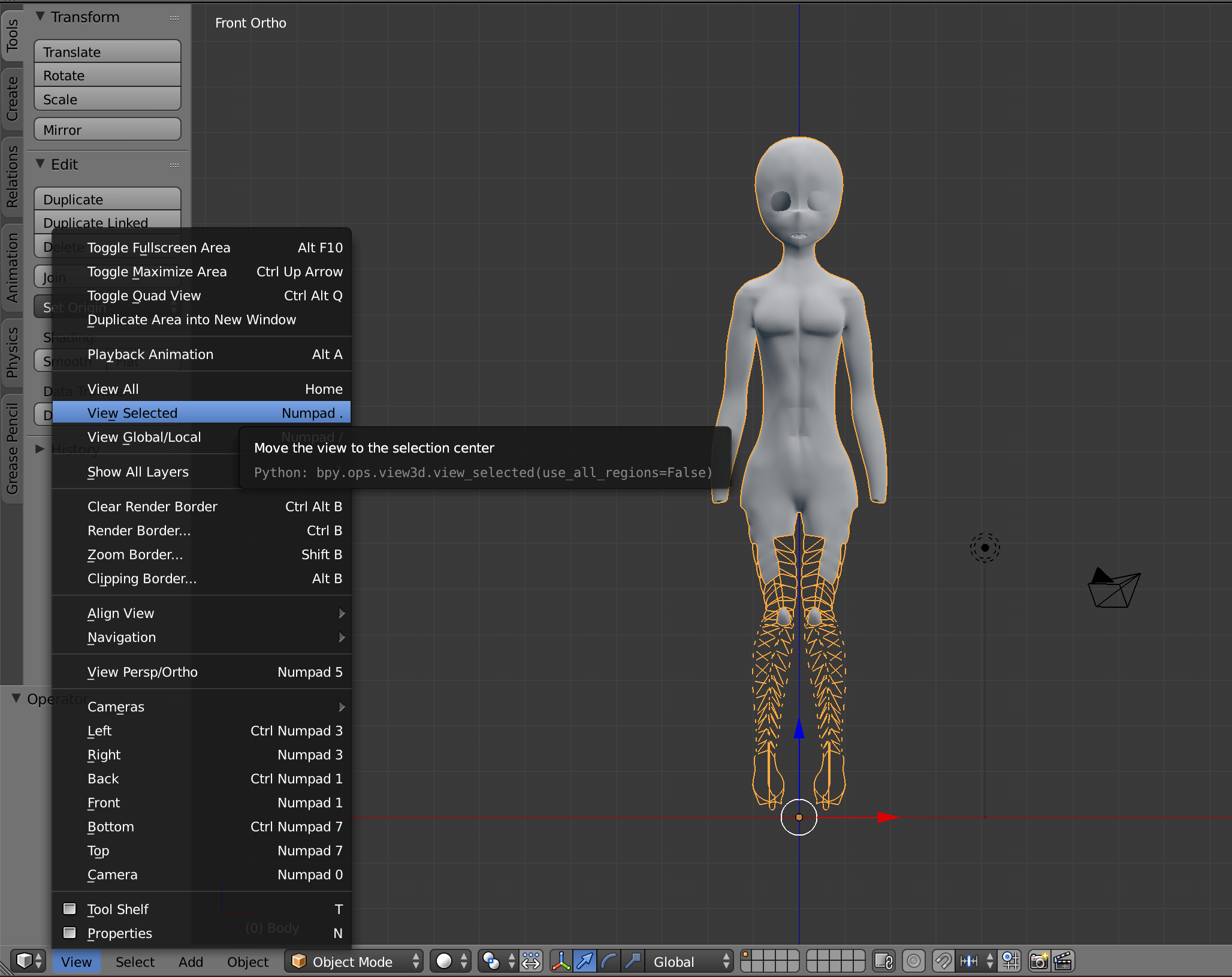
Task: Click the Mirror button
Action: [108, 129]
